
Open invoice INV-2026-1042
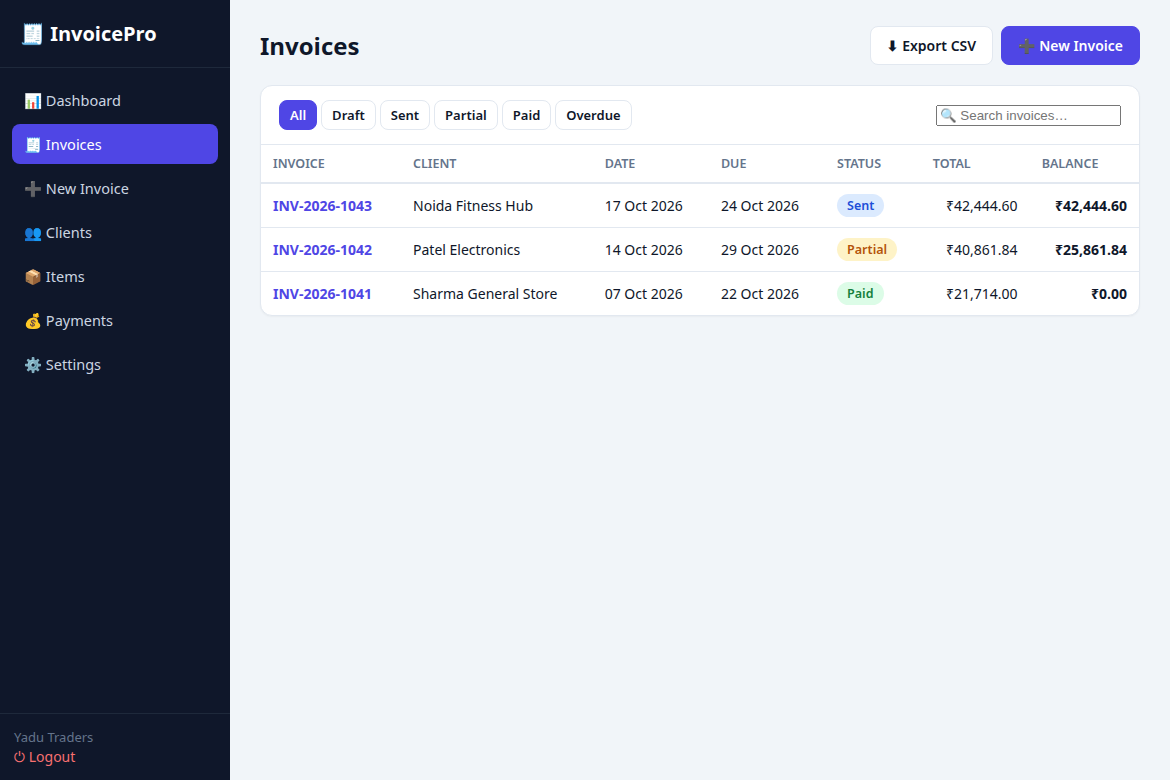pyautogui.click(x=322, y=250)
